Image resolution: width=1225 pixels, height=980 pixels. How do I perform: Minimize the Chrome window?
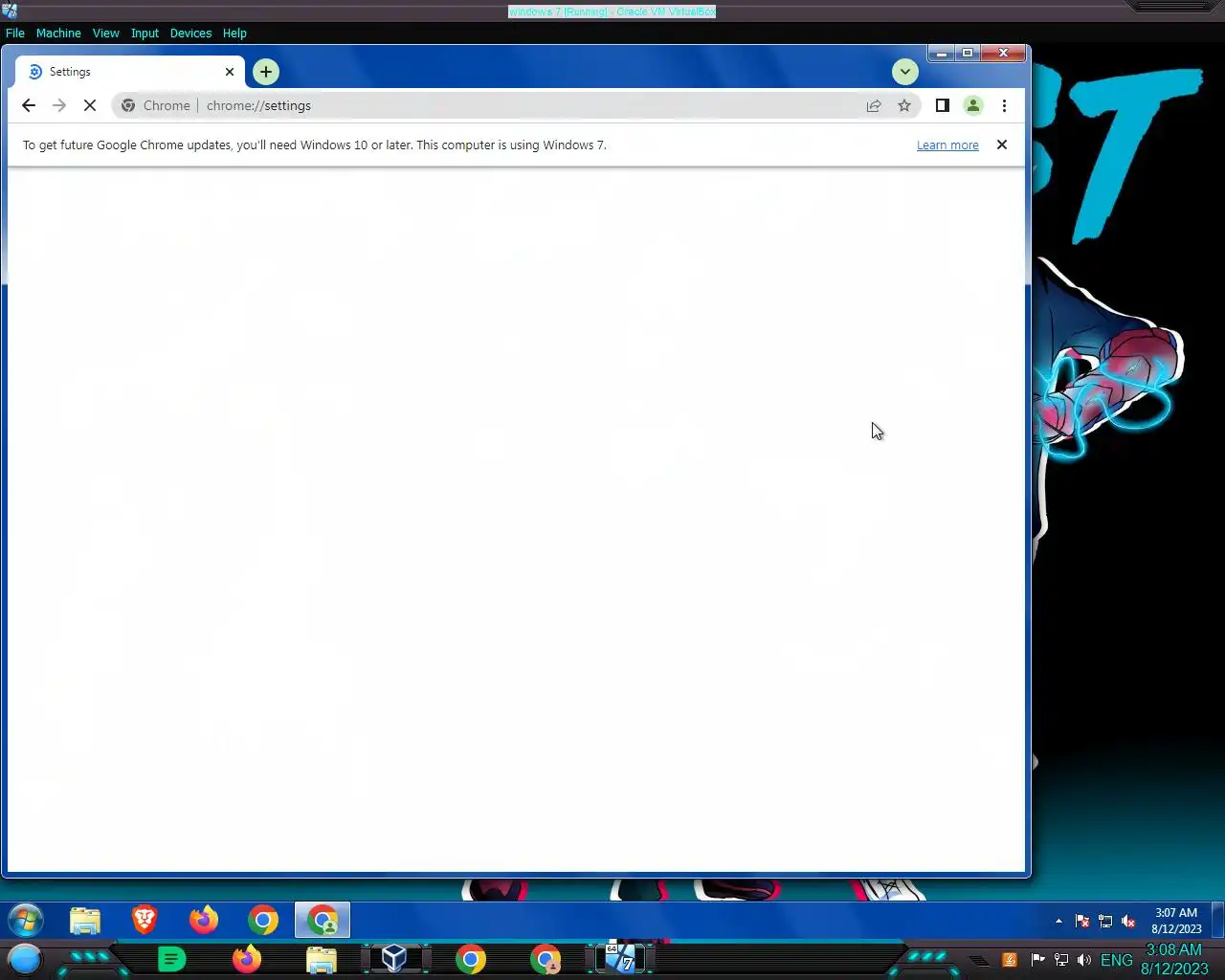point(942,54)
